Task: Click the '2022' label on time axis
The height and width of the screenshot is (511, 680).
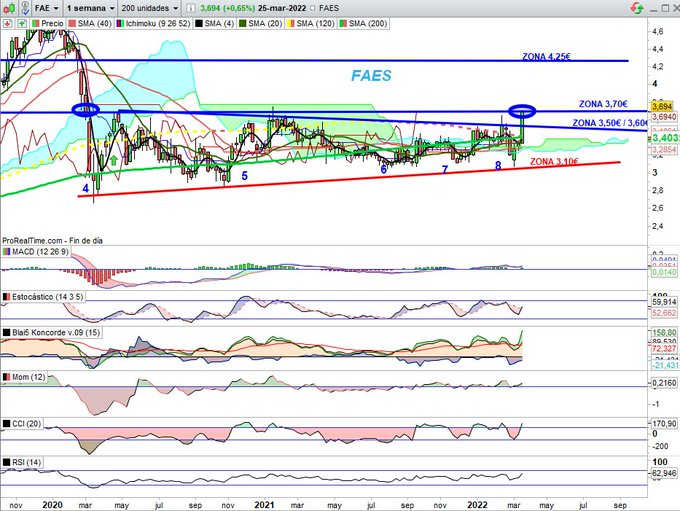Action: (x=477, y=505)
